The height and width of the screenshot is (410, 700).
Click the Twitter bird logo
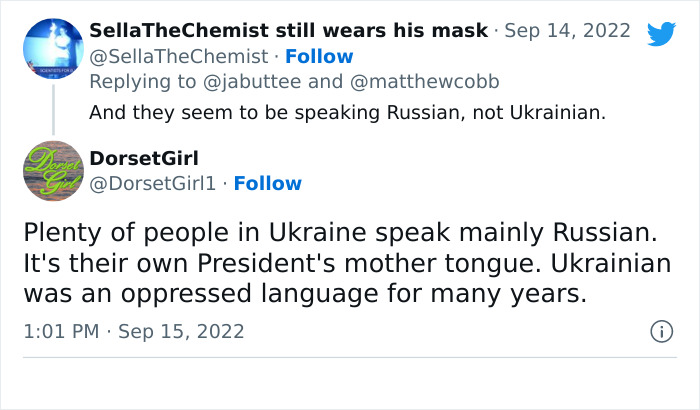(661, 33)
